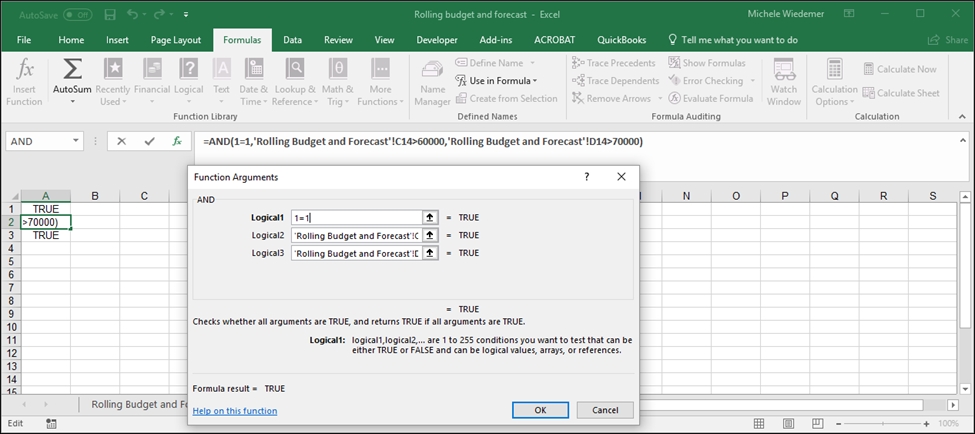Click Create from Selection
This screenshot has height=434, width=975.
506,98
